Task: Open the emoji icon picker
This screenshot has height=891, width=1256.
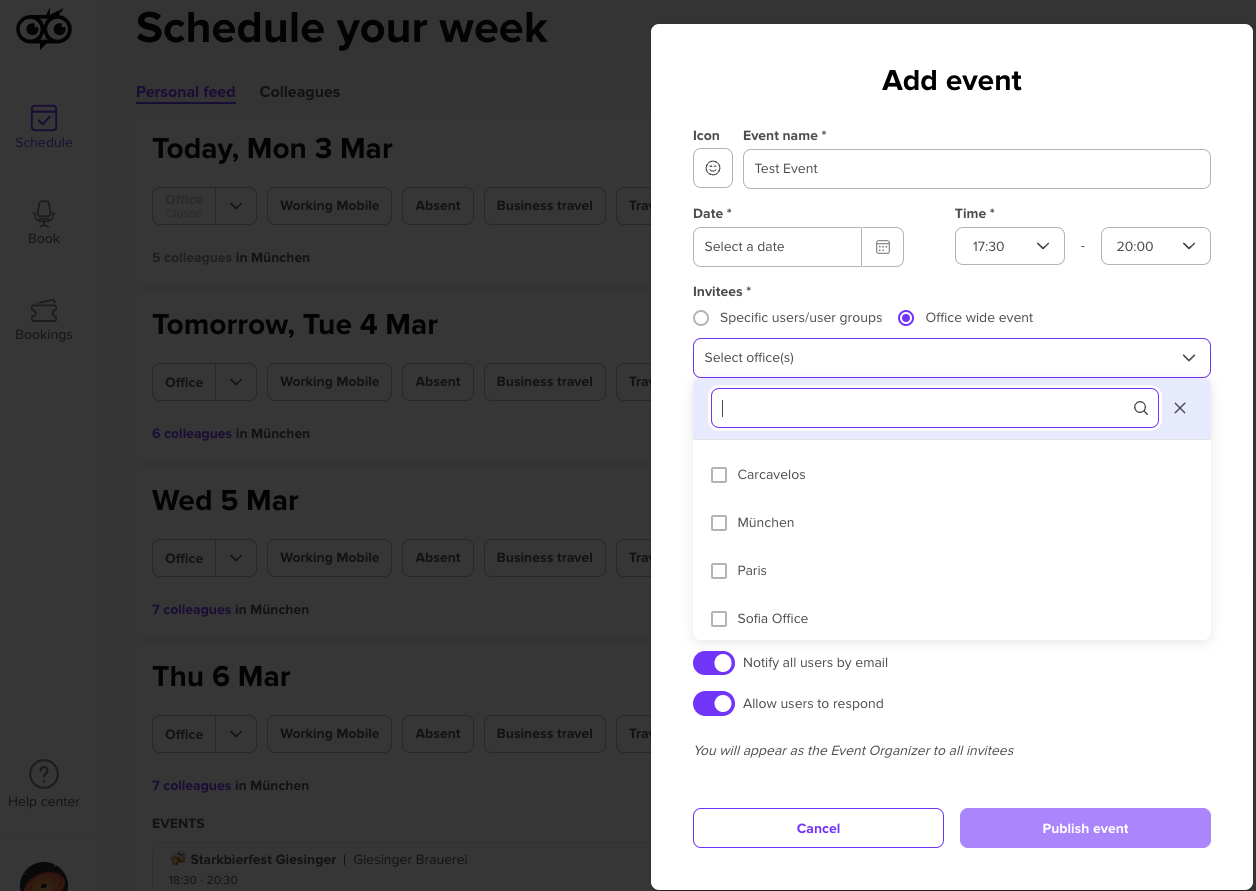Action: point(713,168)
